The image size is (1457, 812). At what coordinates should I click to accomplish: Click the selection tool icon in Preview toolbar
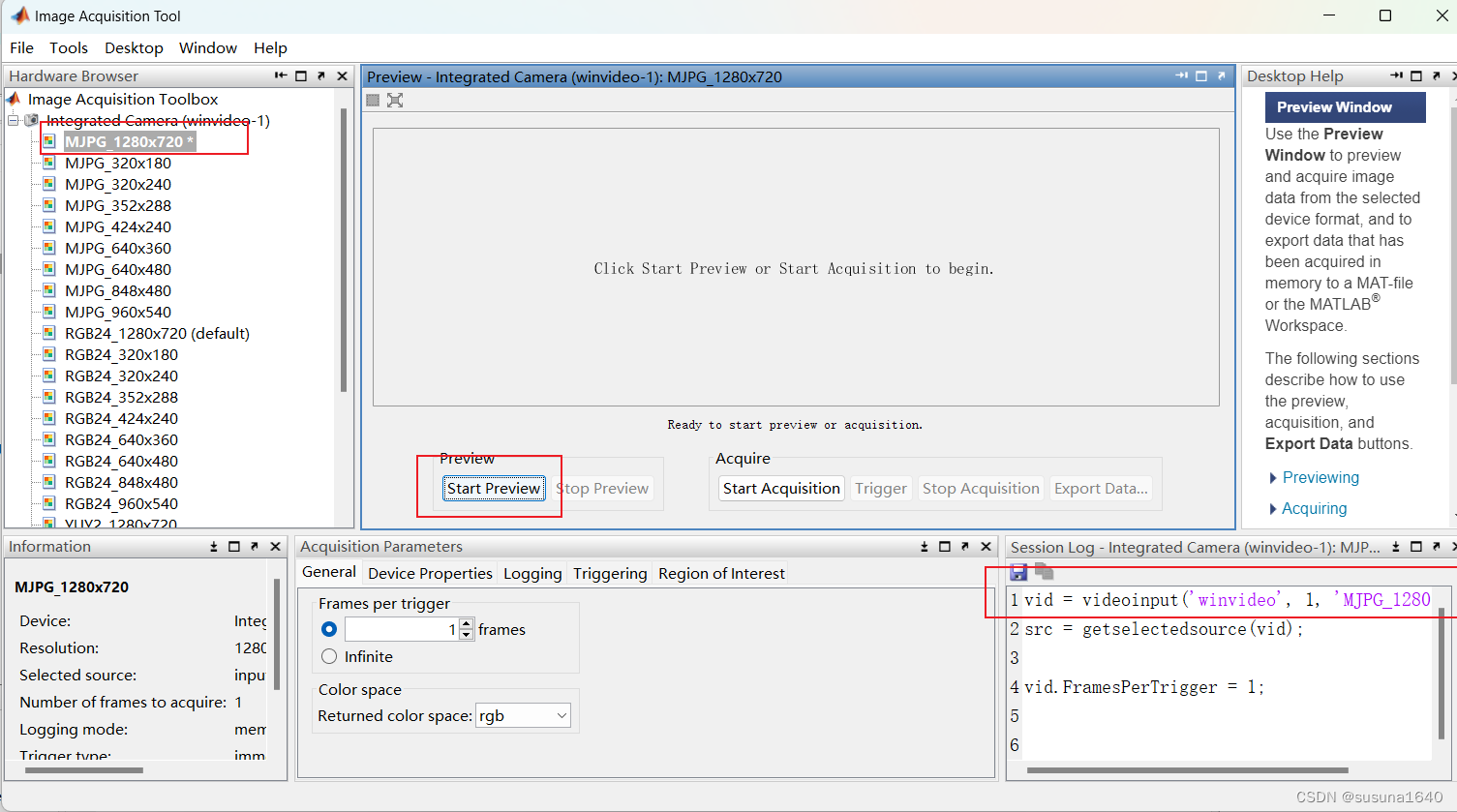(373, 100)
